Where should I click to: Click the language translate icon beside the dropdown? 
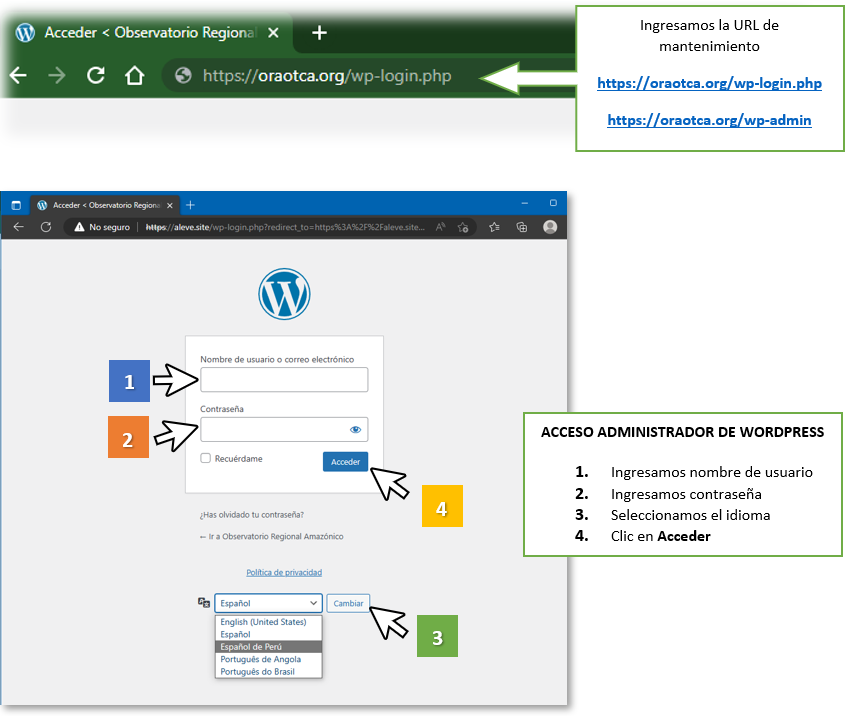pos(203,603)
